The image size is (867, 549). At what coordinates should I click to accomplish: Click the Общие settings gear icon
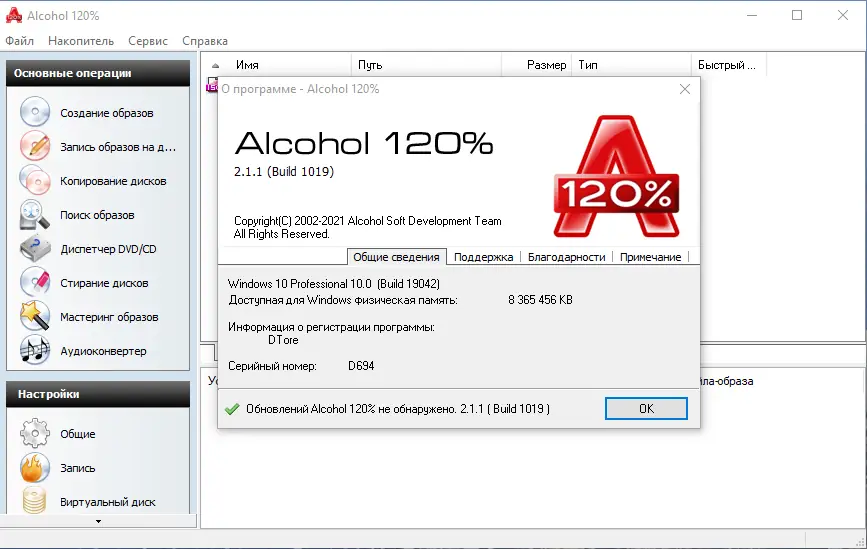point(35,433)
